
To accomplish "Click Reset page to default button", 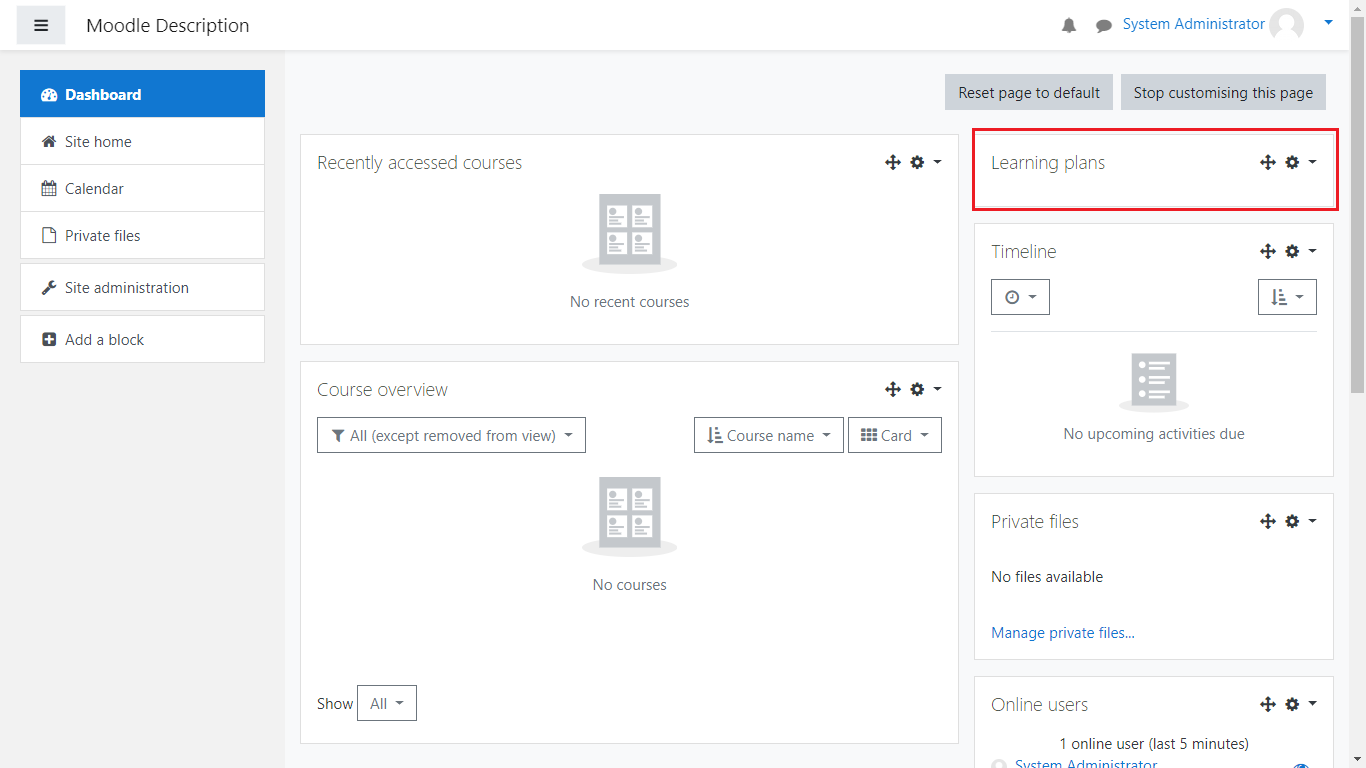I will [1028, 92].
